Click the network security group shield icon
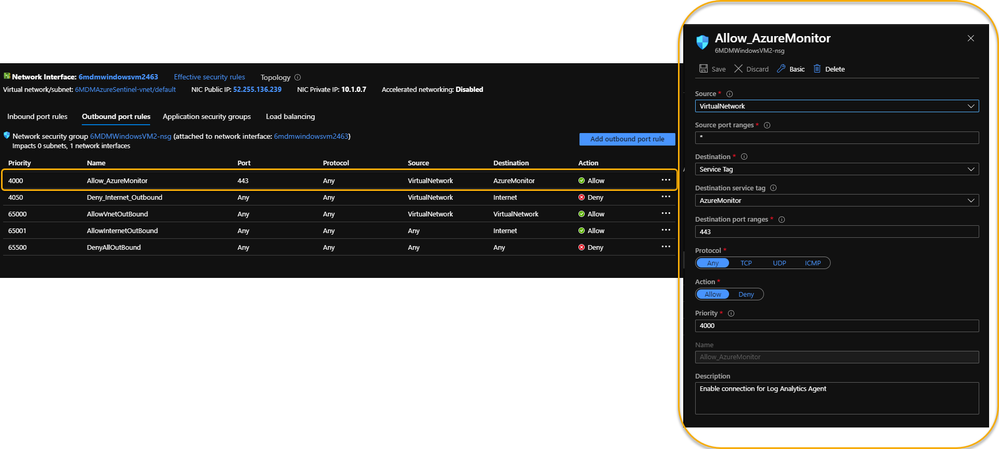The image size is (999, 449). click(x=7, y=136)
